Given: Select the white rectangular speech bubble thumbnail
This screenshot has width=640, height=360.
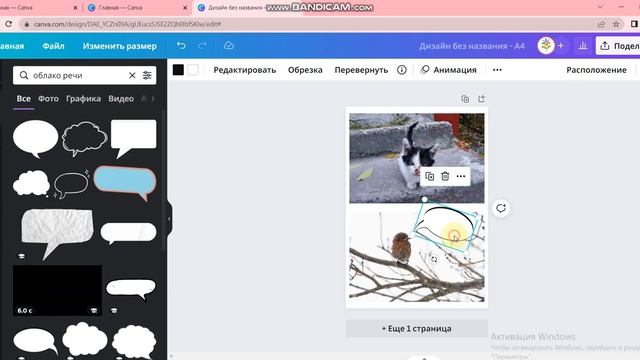Looking at the screenshot, I should [133, 139].
